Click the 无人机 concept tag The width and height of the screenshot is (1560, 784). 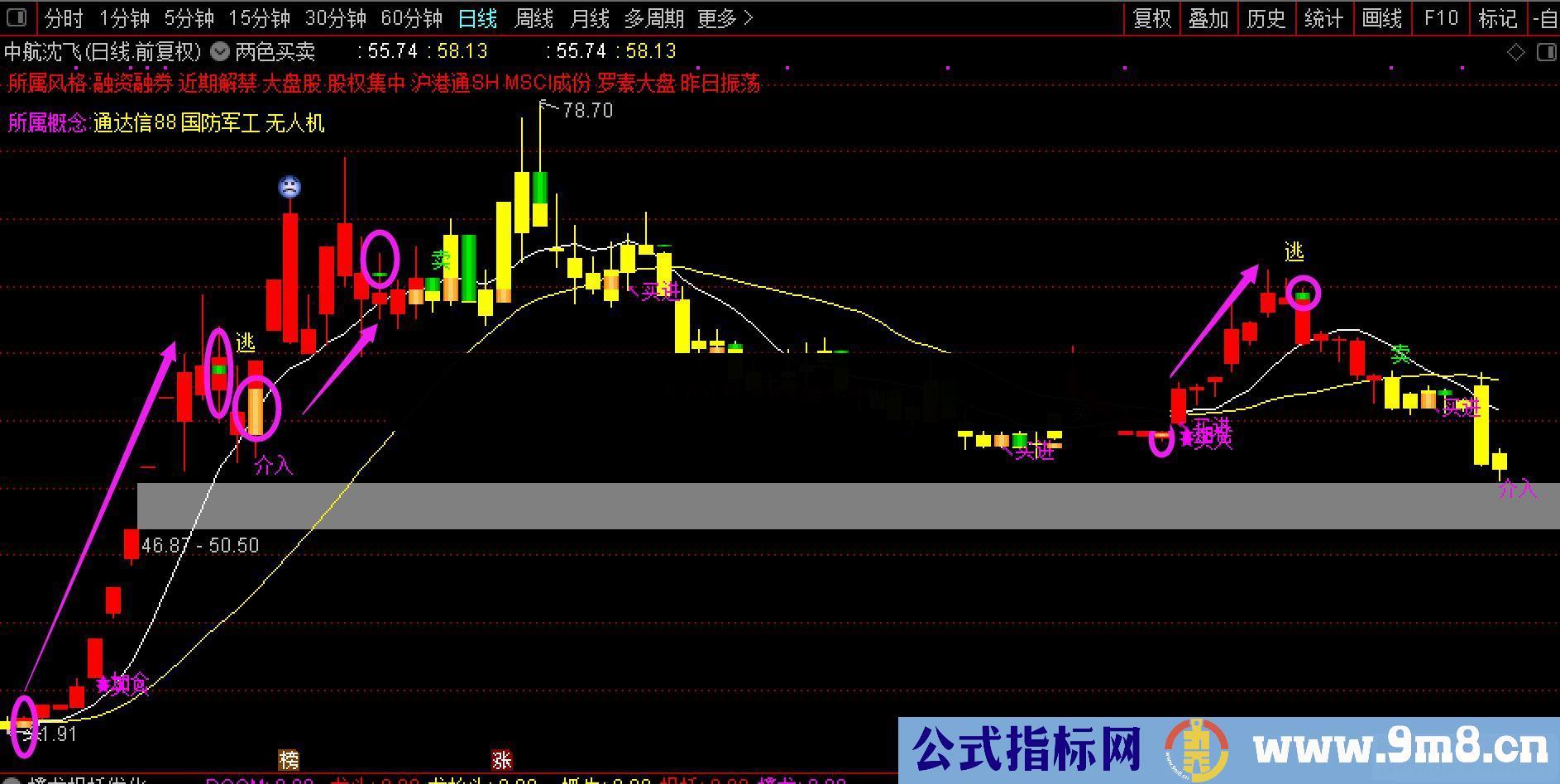click(x=295, y=123)
